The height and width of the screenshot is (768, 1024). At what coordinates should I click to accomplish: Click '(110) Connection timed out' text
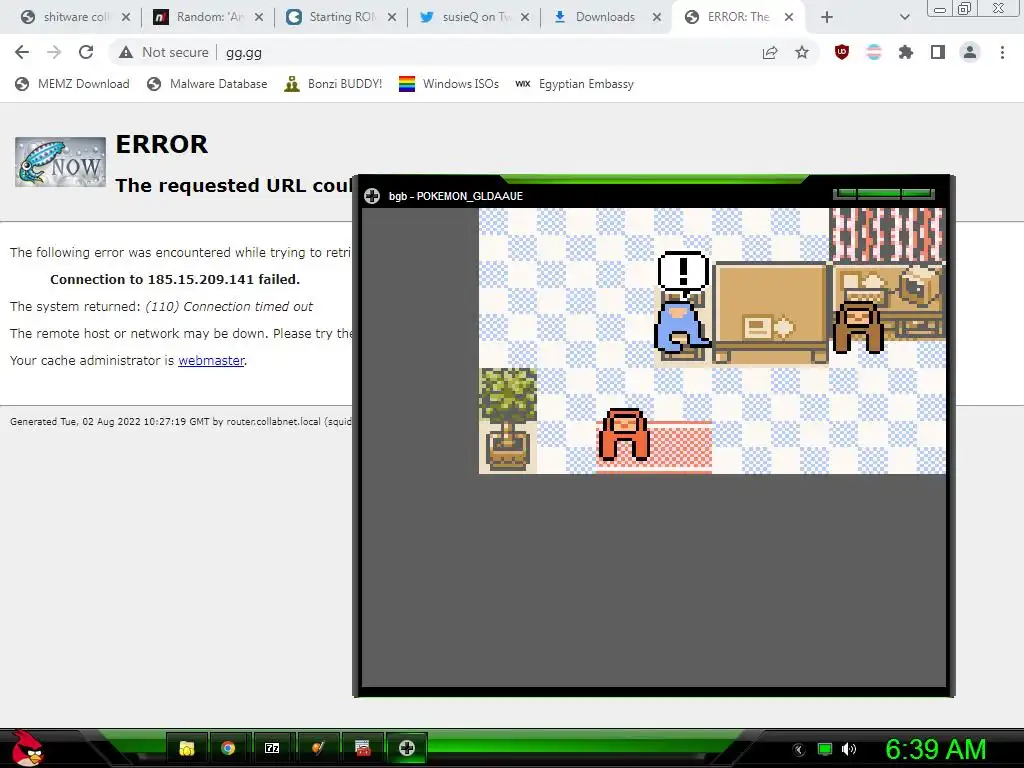point(229,306)
